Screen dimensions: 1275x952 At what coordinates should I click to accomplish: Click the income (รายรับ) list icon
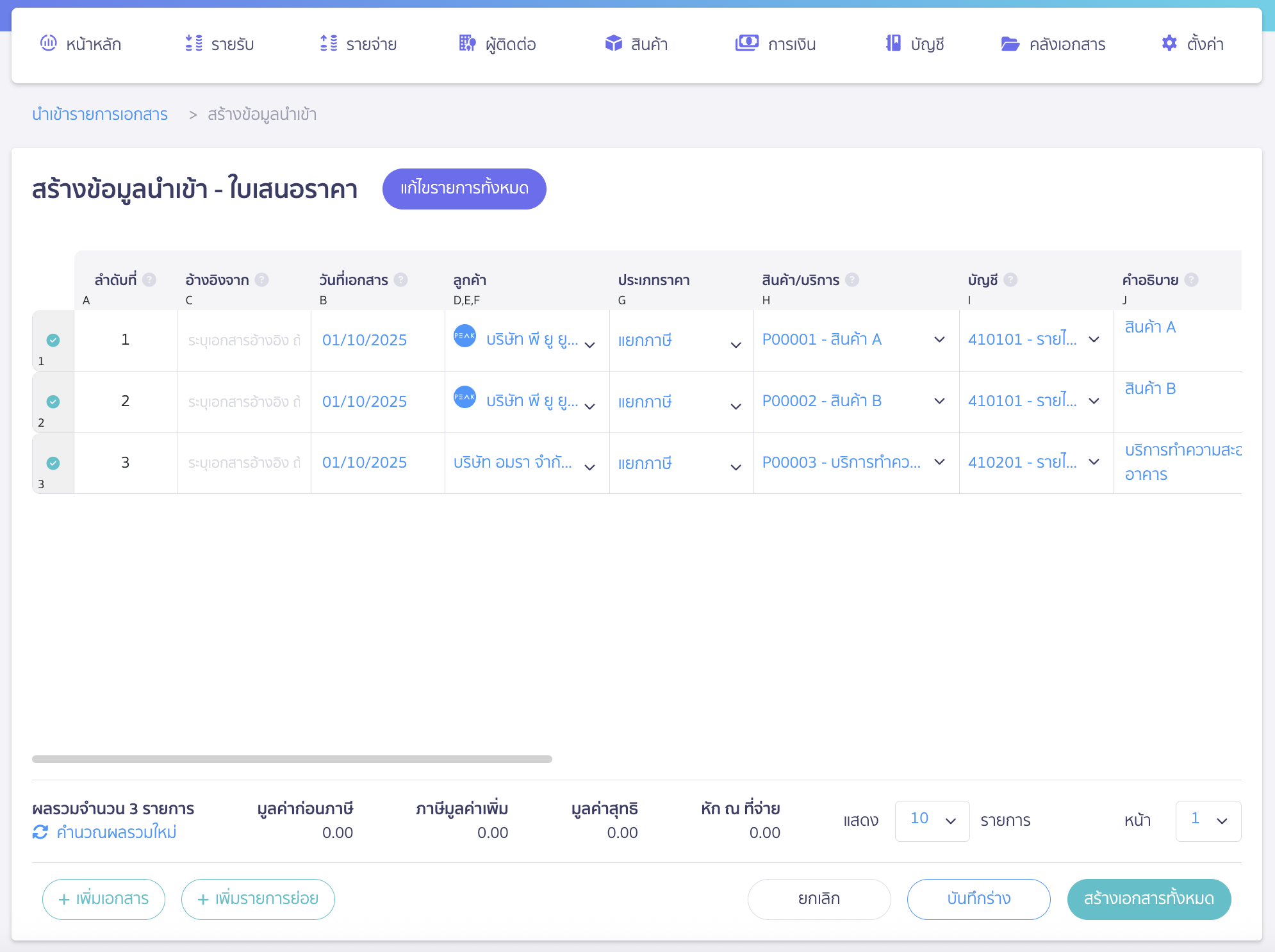[193, 43]
